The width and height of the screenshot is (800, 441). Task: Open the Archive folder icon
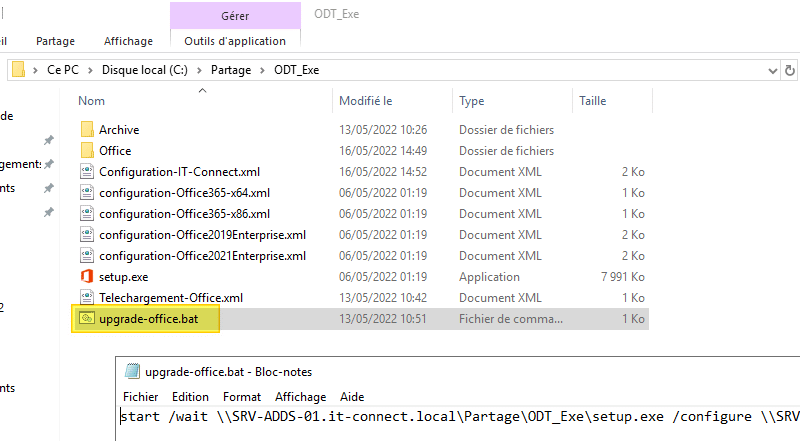point(87,130)
